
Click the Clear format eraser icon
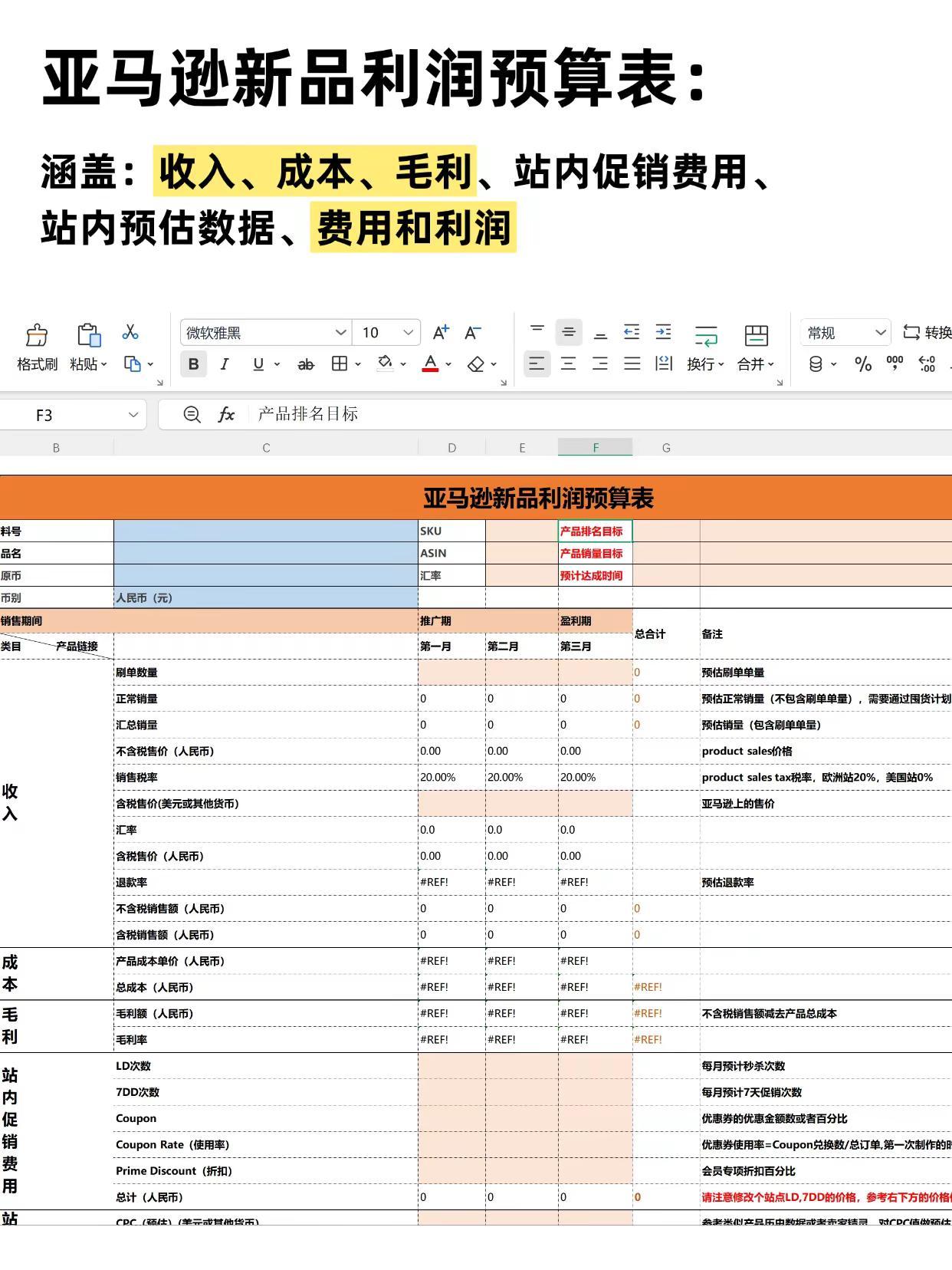(476, 364)
